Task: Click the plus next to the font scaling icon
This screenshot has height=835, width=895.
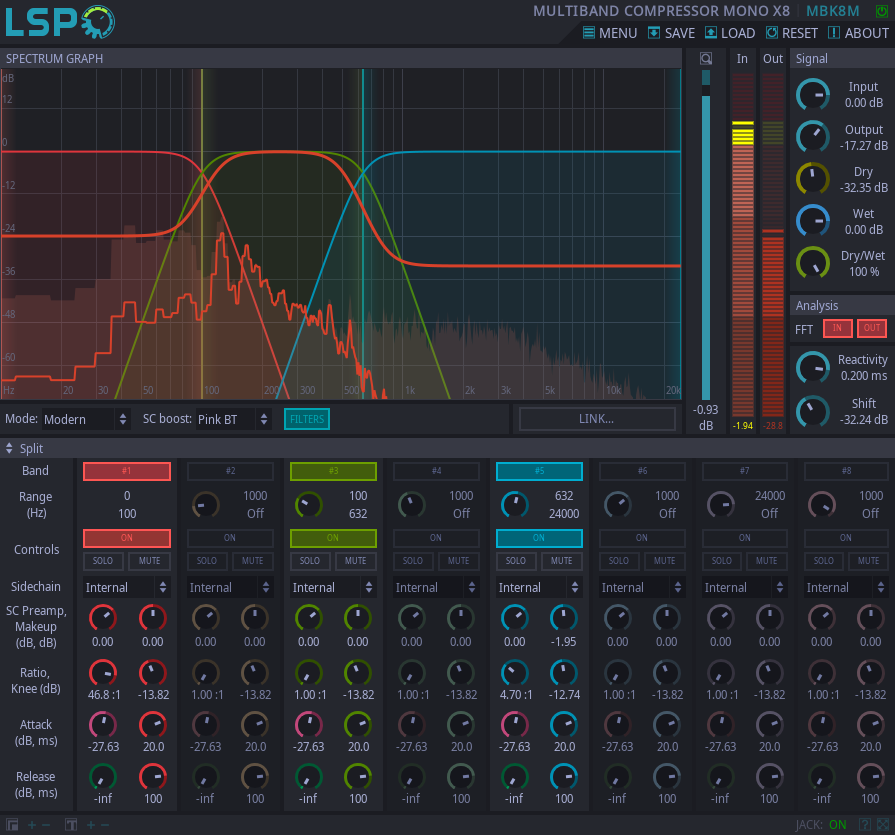Action: tap(90, 825)
